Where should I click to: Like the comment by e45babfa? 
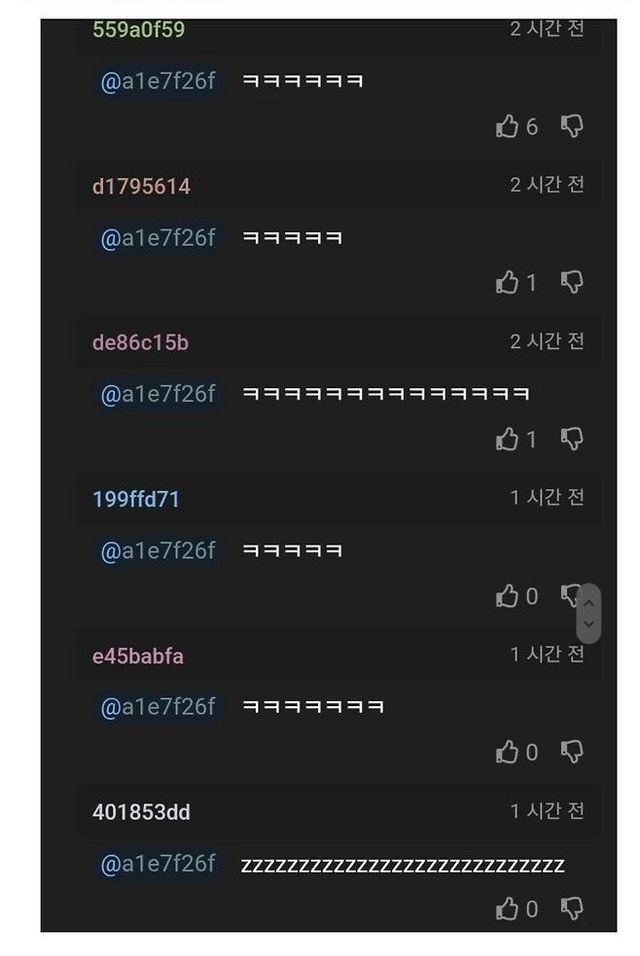(507, 752)
